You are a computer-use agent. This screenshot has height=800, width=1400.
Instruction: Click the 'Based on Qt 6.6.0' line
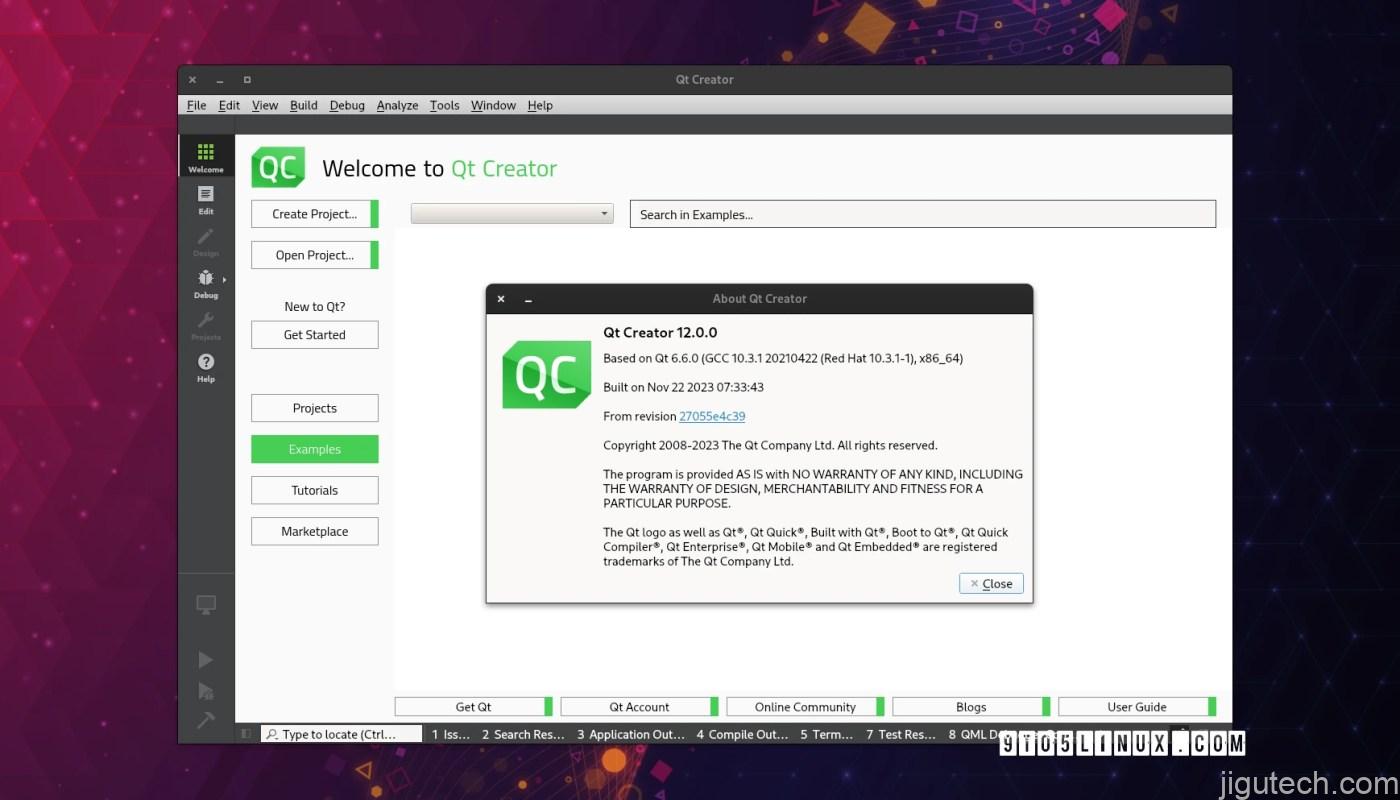pos(783,358)
